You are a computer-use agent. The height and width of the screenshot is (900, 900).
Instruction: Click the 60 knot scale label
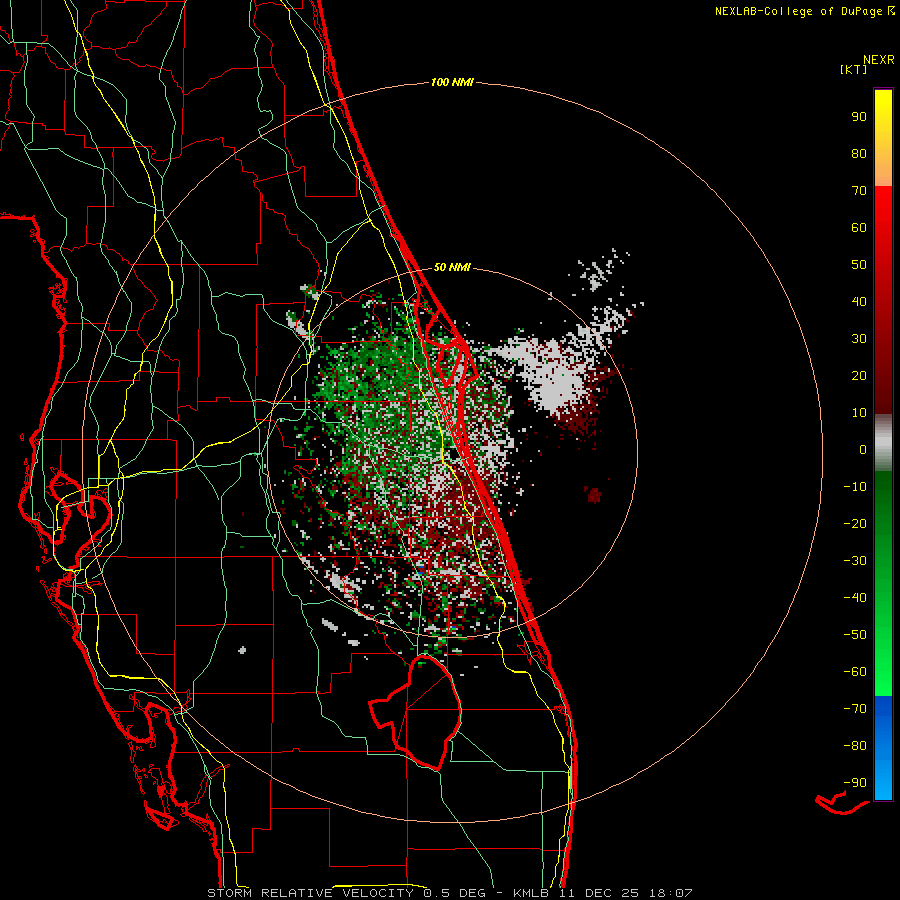click(859, 227)
